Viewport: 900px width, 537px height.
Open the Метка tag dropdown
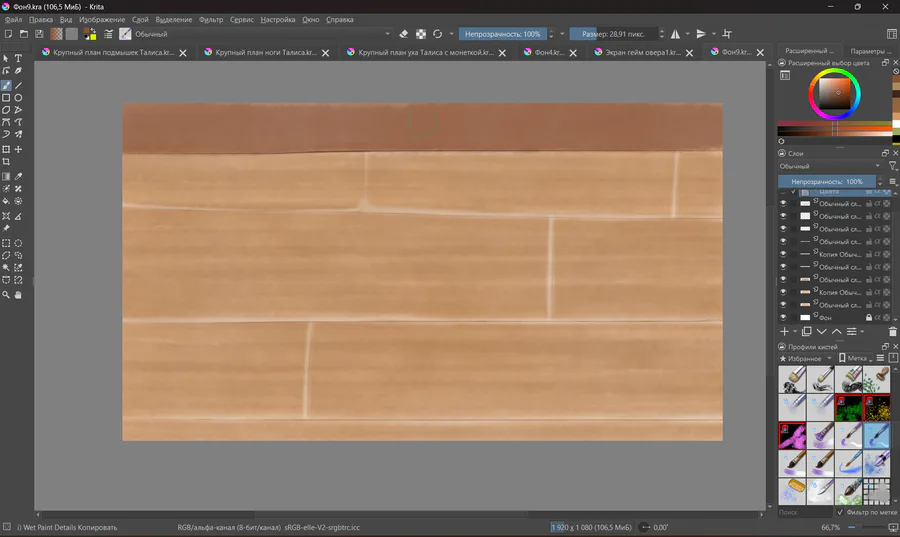(856, 359)
